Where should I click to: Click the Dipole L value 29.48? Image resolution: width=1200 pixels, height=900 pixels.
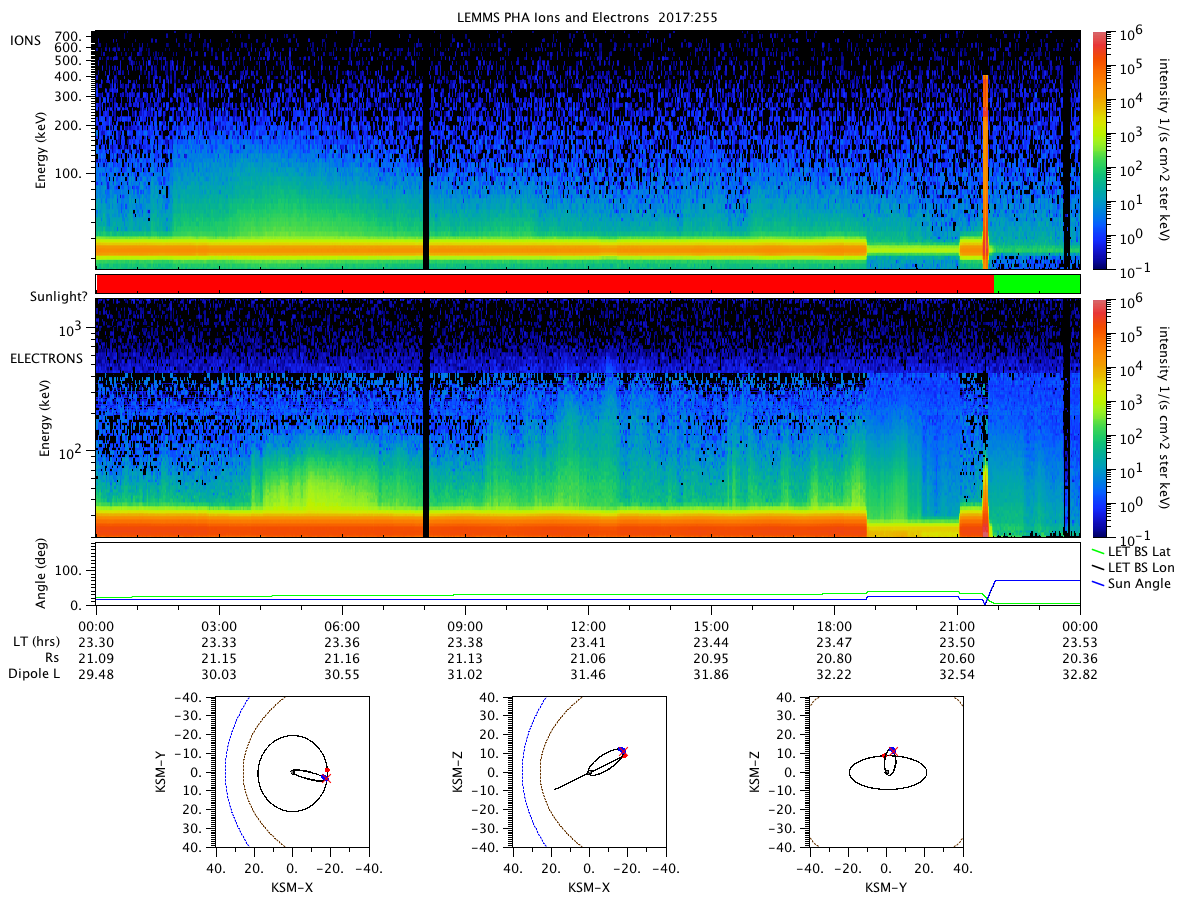[96, 674]
